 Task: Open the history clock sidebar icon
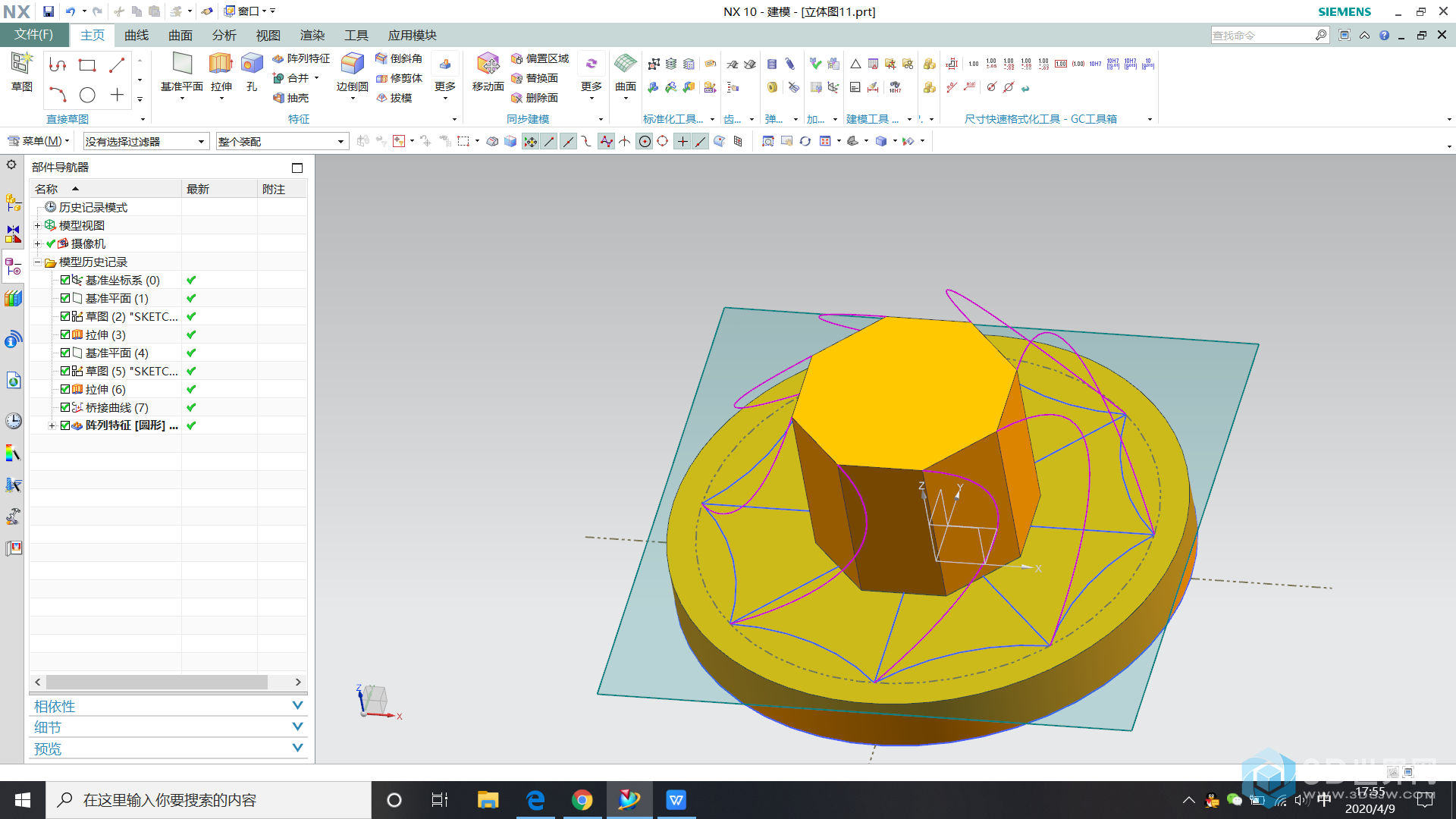13,421
